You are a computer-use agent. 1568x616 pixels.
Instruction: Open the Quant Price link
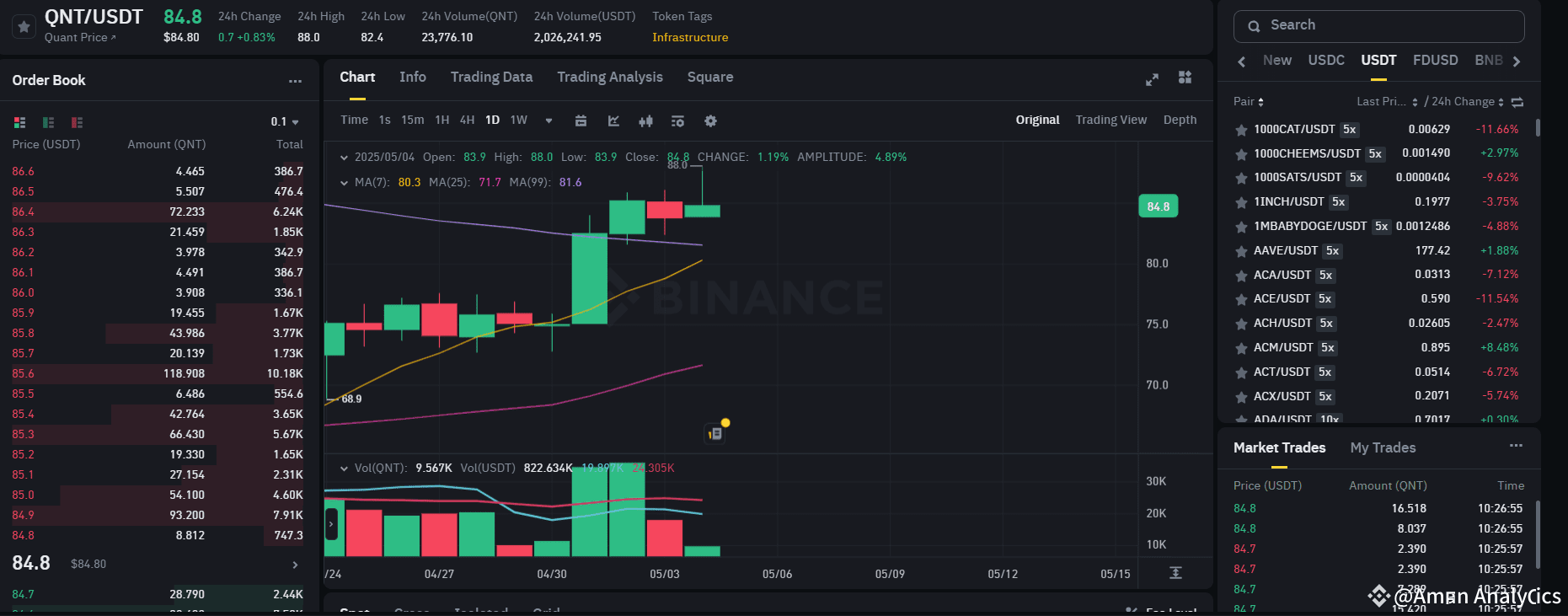pyautogui.click(x=80, y=37)
